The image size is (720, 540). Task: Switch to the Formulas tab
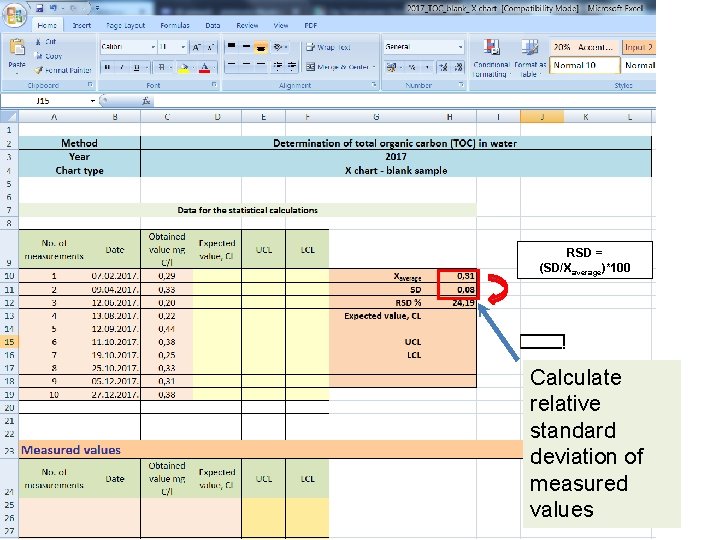coord(175,25)
